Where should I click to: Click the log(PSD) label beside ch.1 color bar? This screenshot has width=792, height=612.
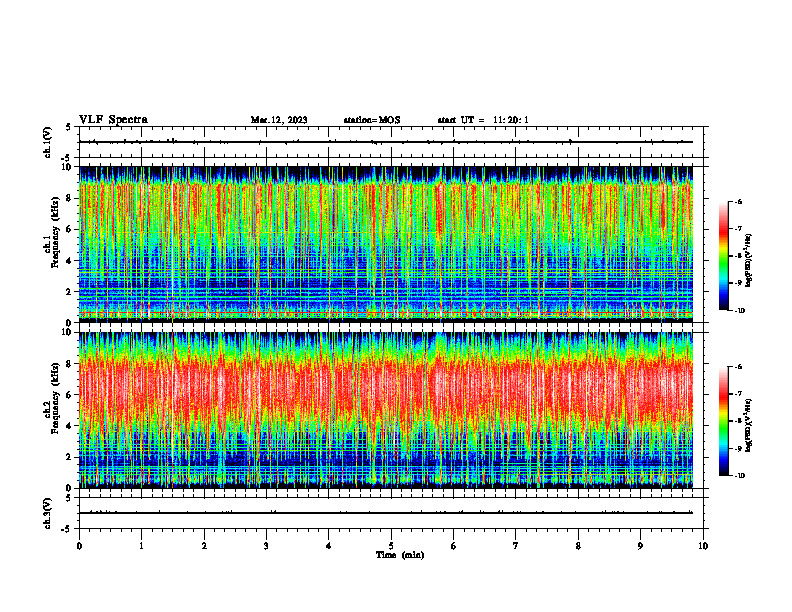[x=749, y=261]
